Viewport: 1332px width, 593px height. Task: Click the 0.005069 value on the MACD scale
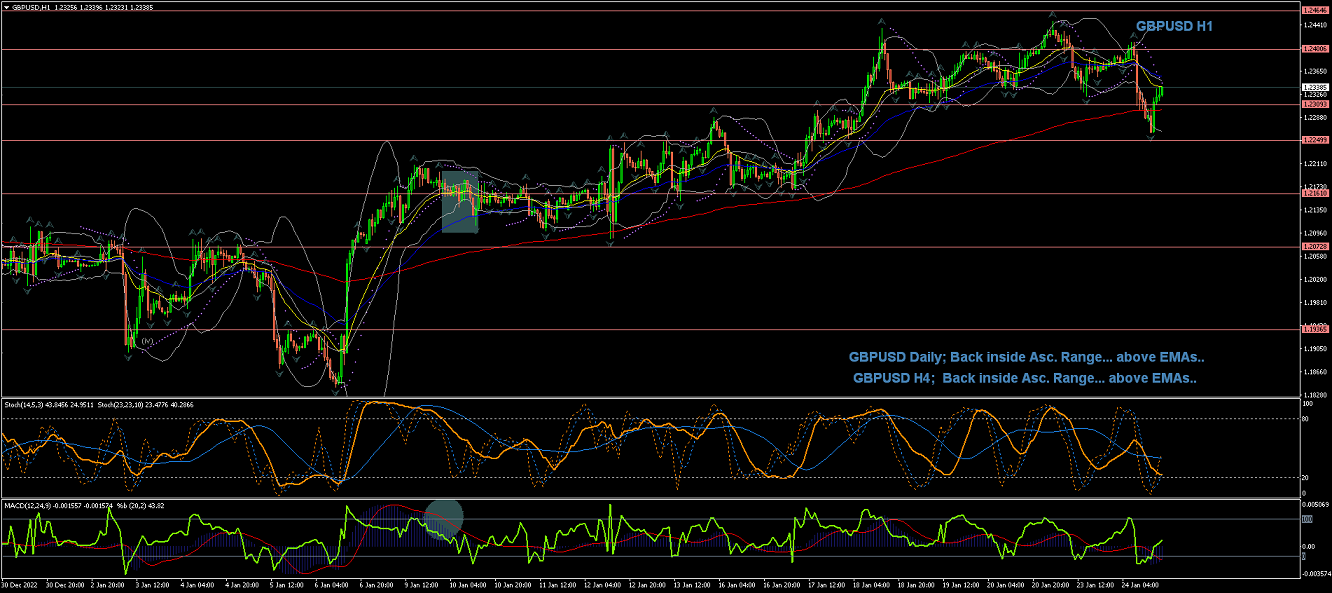click(x=1314, y=507)
